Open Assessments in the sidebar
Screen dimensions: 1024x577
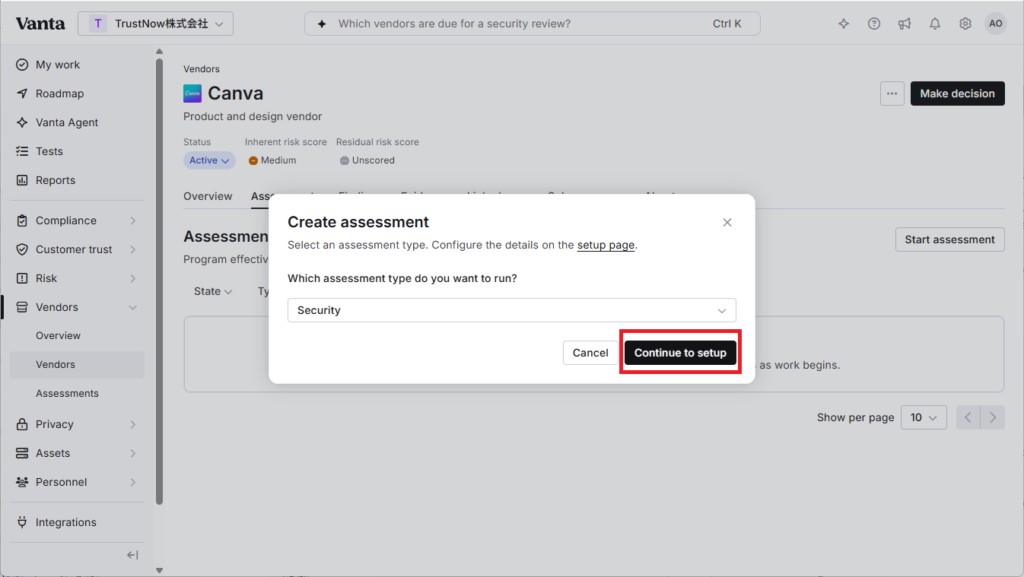[67, 393]
